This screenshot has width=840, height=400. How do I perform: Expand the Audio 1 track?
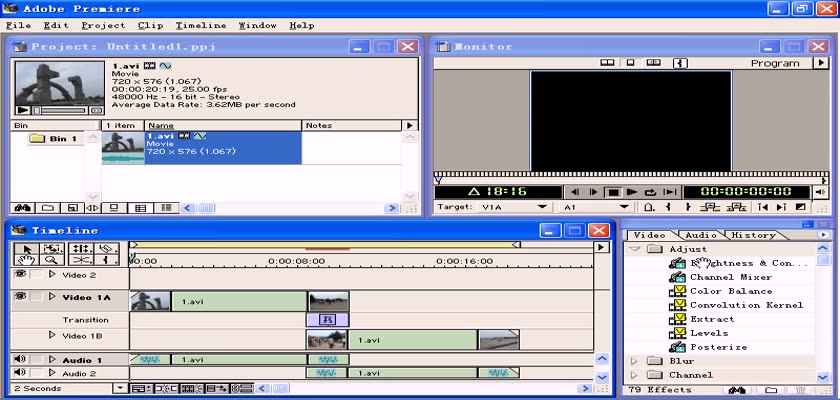52,359
